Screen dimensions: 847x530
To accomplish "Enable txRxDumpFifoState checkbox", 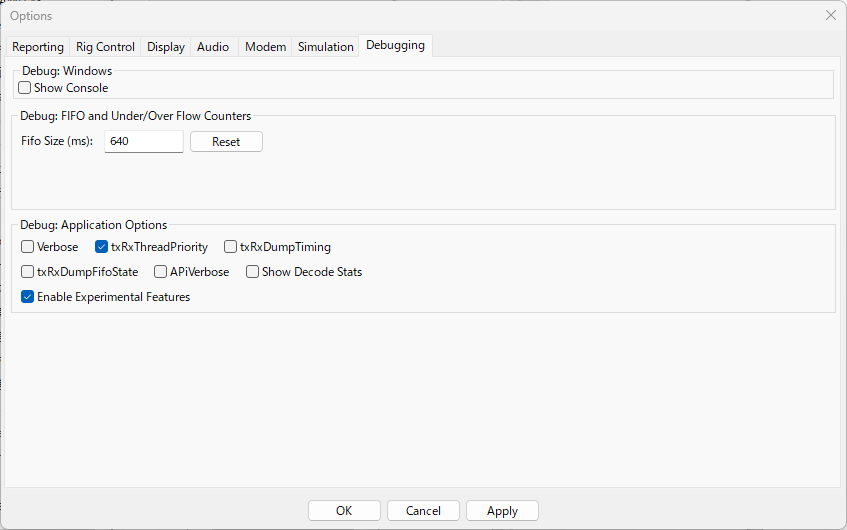I will tap(28, 272).
